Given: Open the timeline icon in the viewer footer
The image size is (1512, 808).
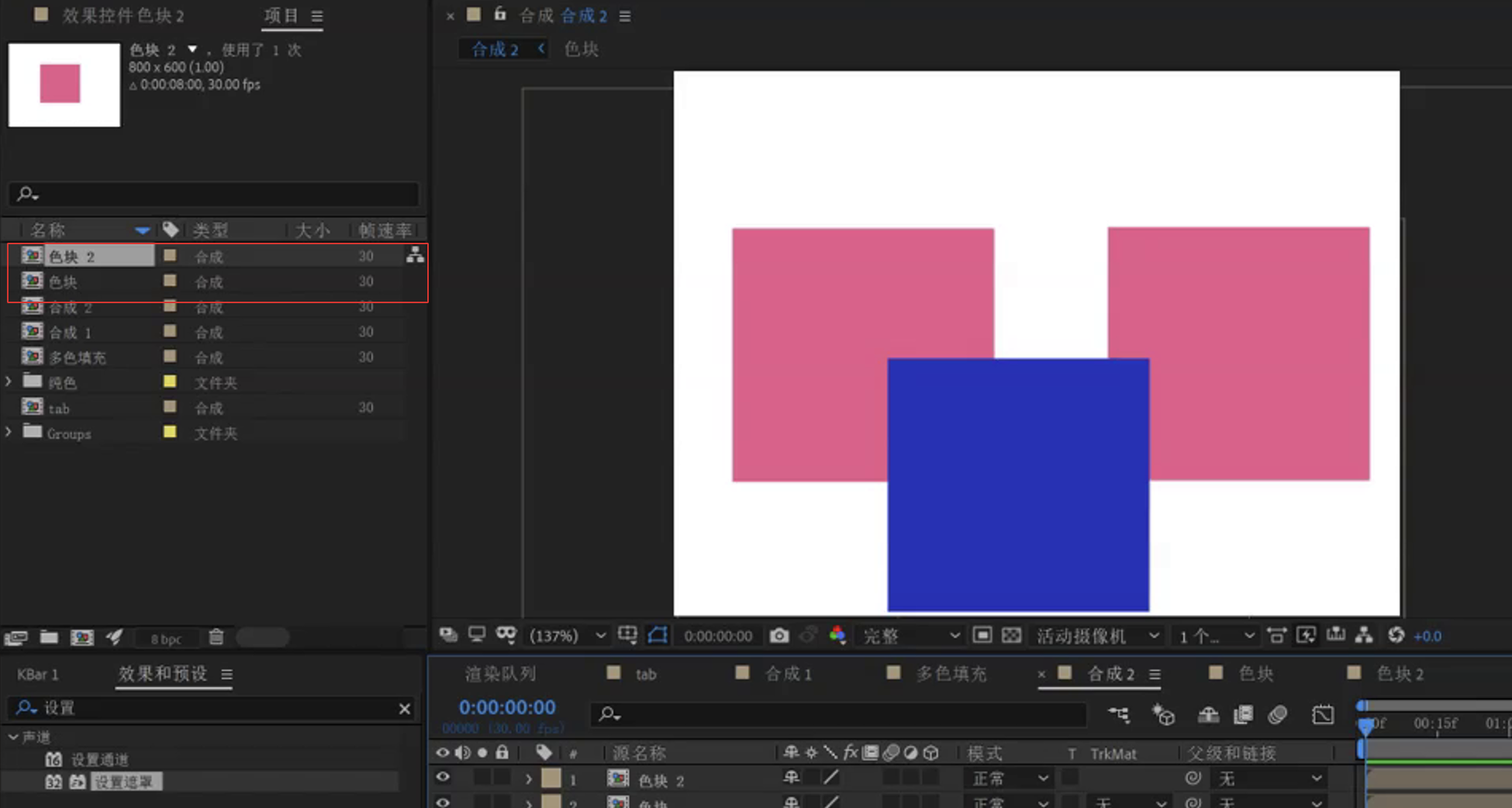Looking at the screenshot, I should 1335,635.
